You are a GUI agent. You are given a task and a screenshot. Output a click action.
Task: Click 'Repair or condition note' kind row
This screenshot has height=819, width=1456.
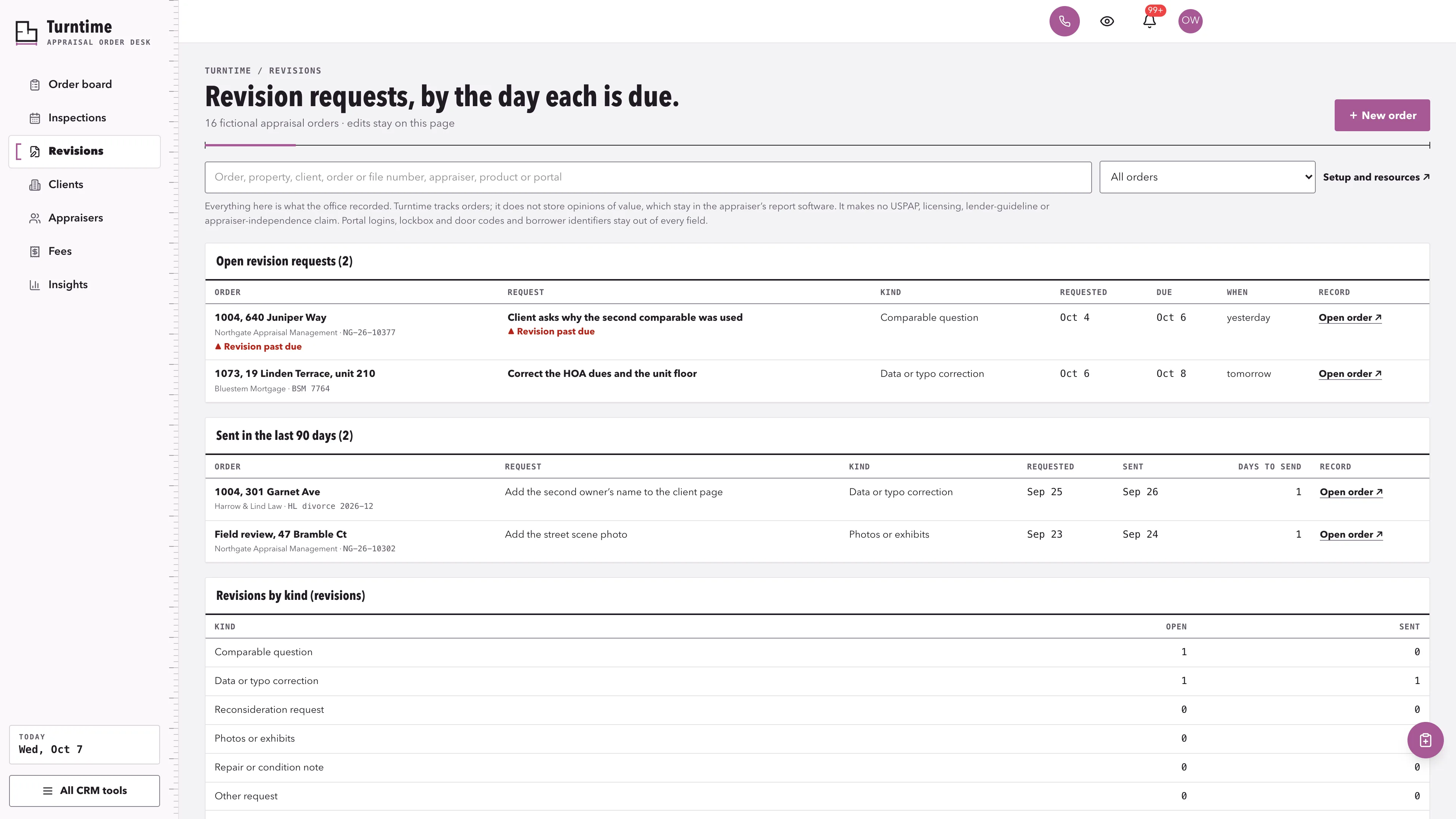tap(817, 767)
